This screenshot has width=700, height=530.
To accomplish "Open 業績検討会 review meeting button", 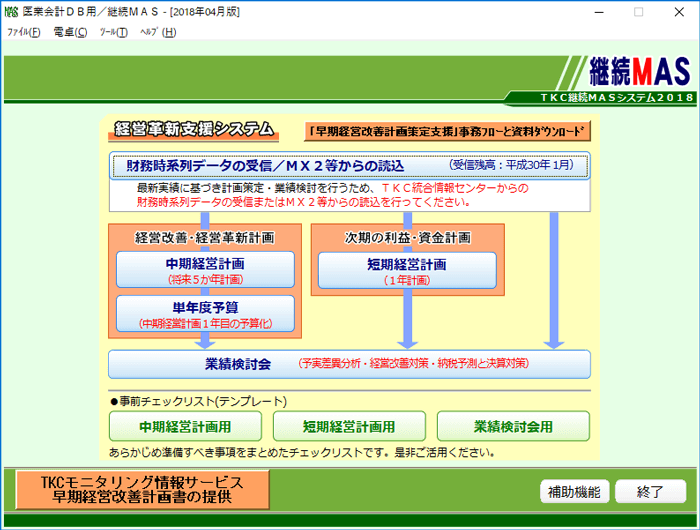I will click(x=349, y=364).
